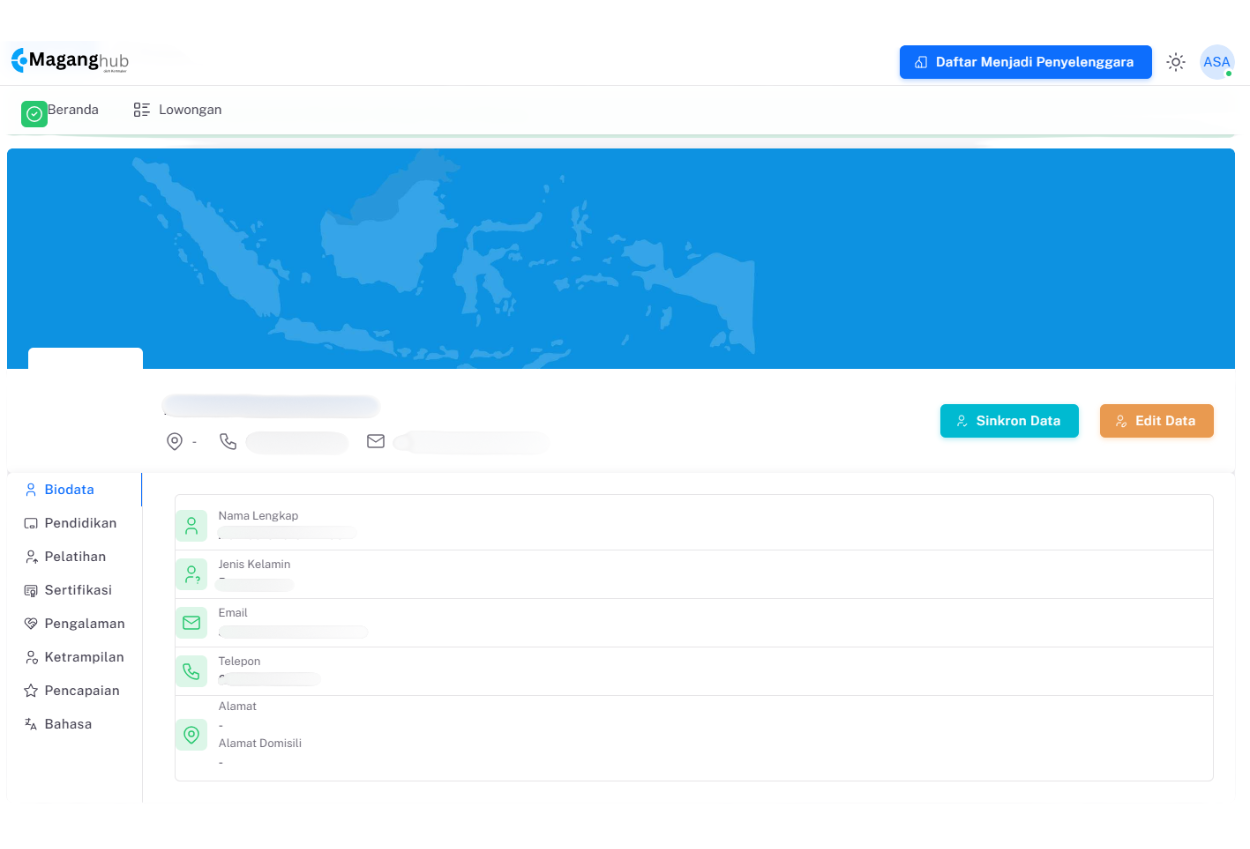Click the Alamat Domisili label
The width and height of the screenshot is (1250, 849).
click(260, 743)
